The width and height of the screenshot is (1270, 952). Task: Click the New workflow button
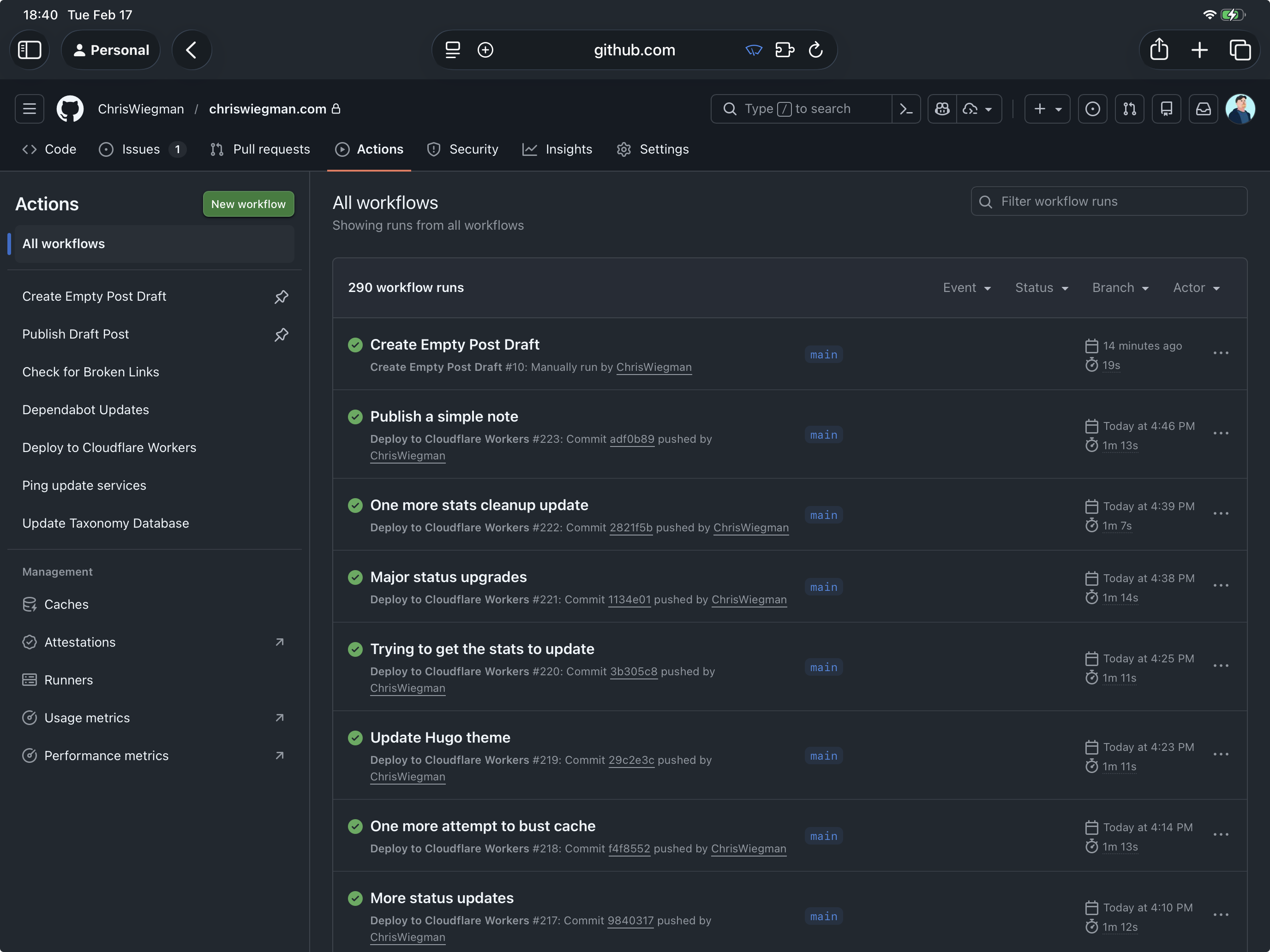pos(248,204)
